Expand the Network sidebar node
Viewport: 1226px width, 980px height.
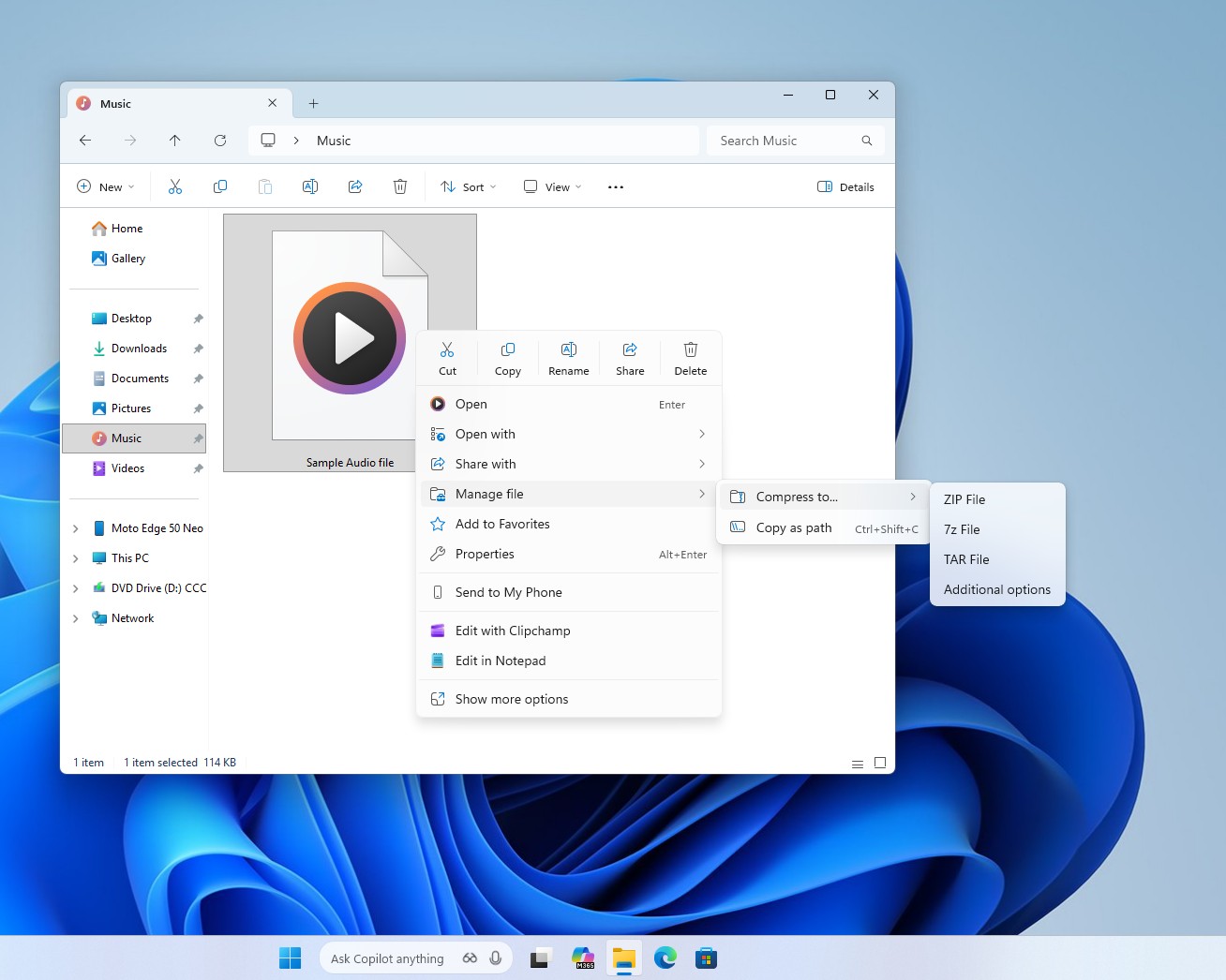click(x=75, y=617)
